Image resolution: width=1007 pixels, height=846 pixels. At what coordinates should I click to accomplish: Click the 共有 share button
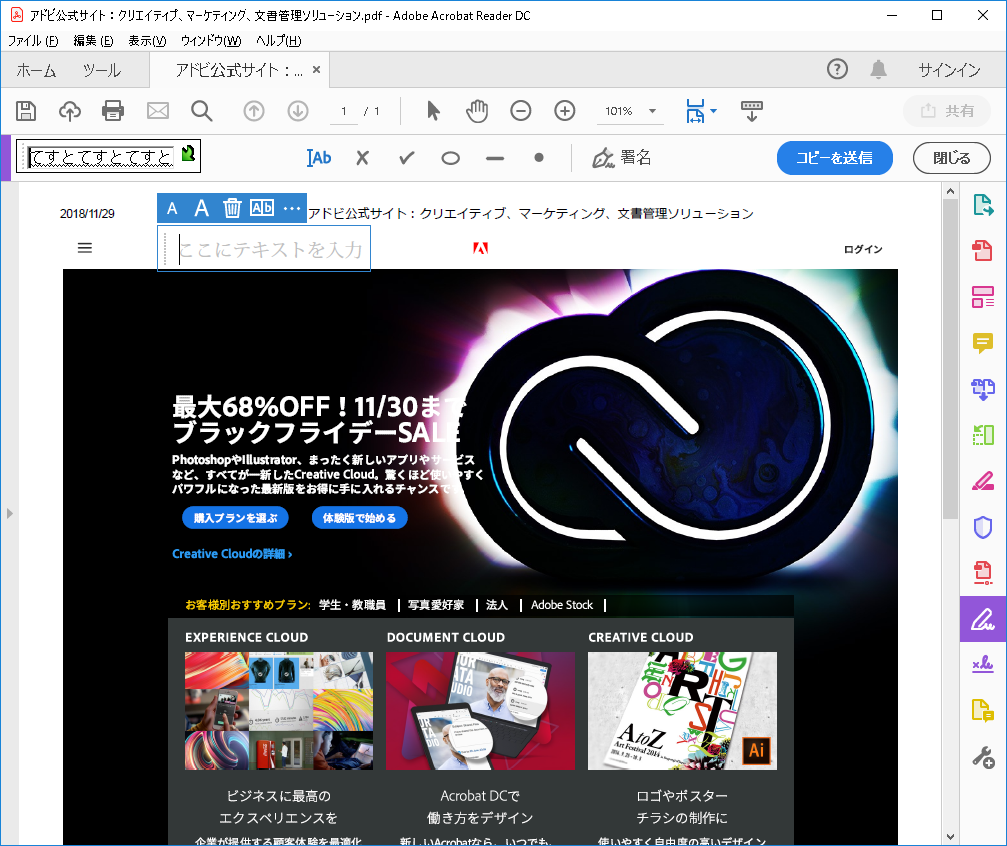click(x=947, y=111)
